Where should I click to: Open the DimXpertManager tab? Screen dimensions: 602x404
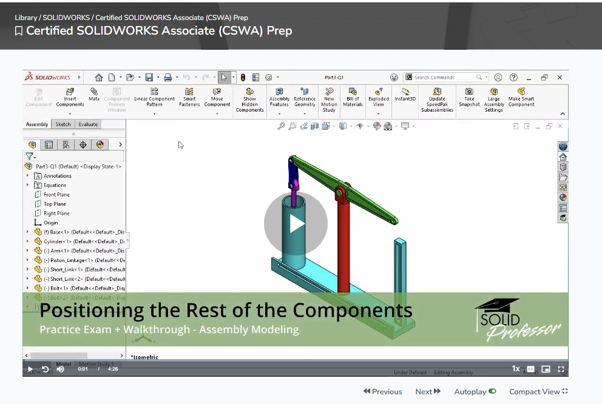(x=83, y=144)
